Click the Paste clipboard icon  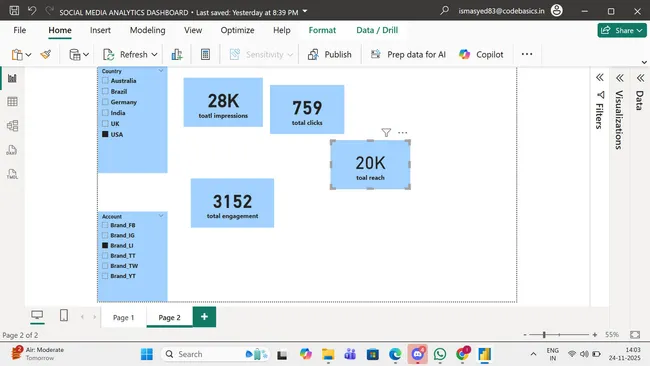click(x=17, y=54)
